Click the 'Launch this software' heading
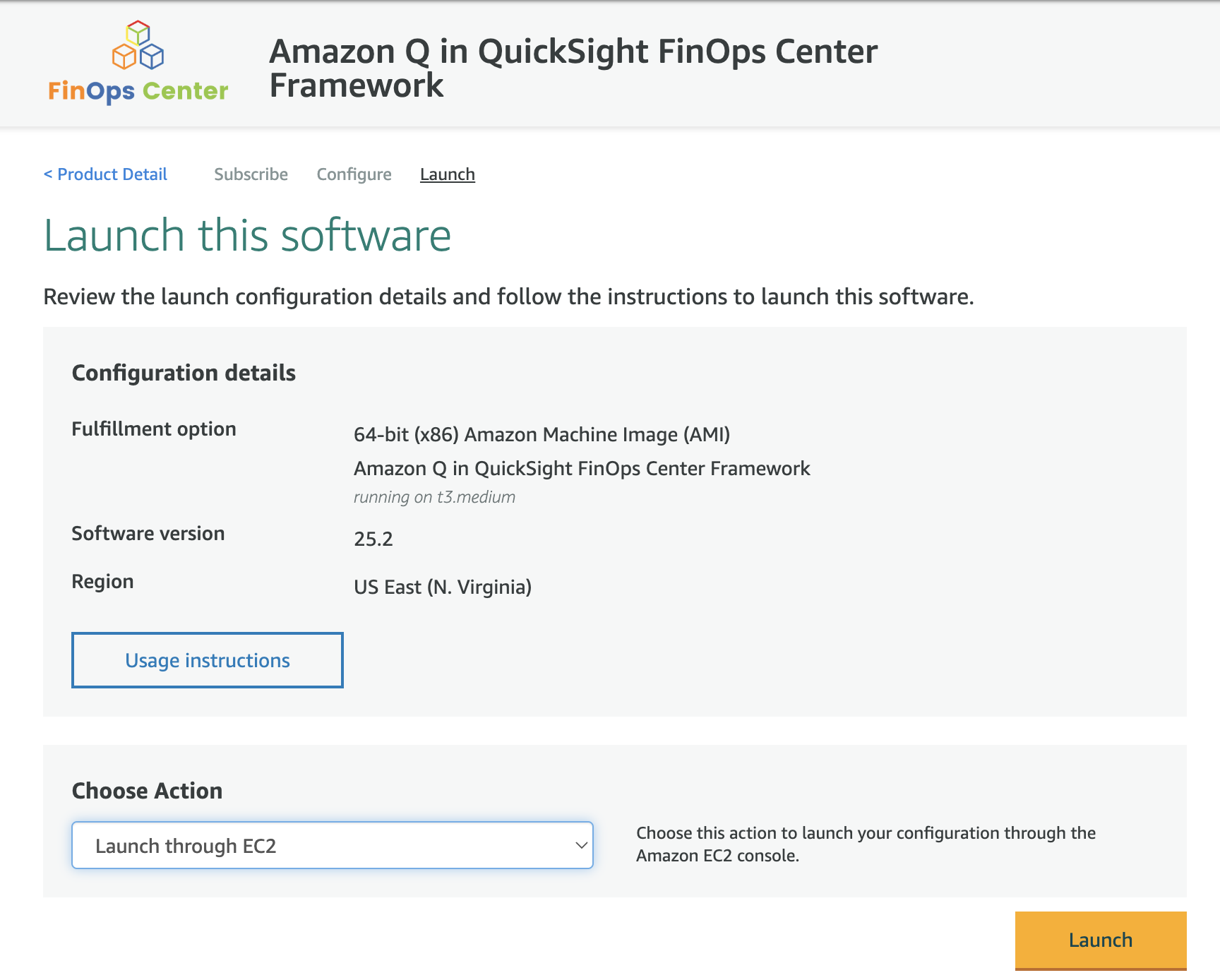The image size is (1220, 980). tap(247, 235)
